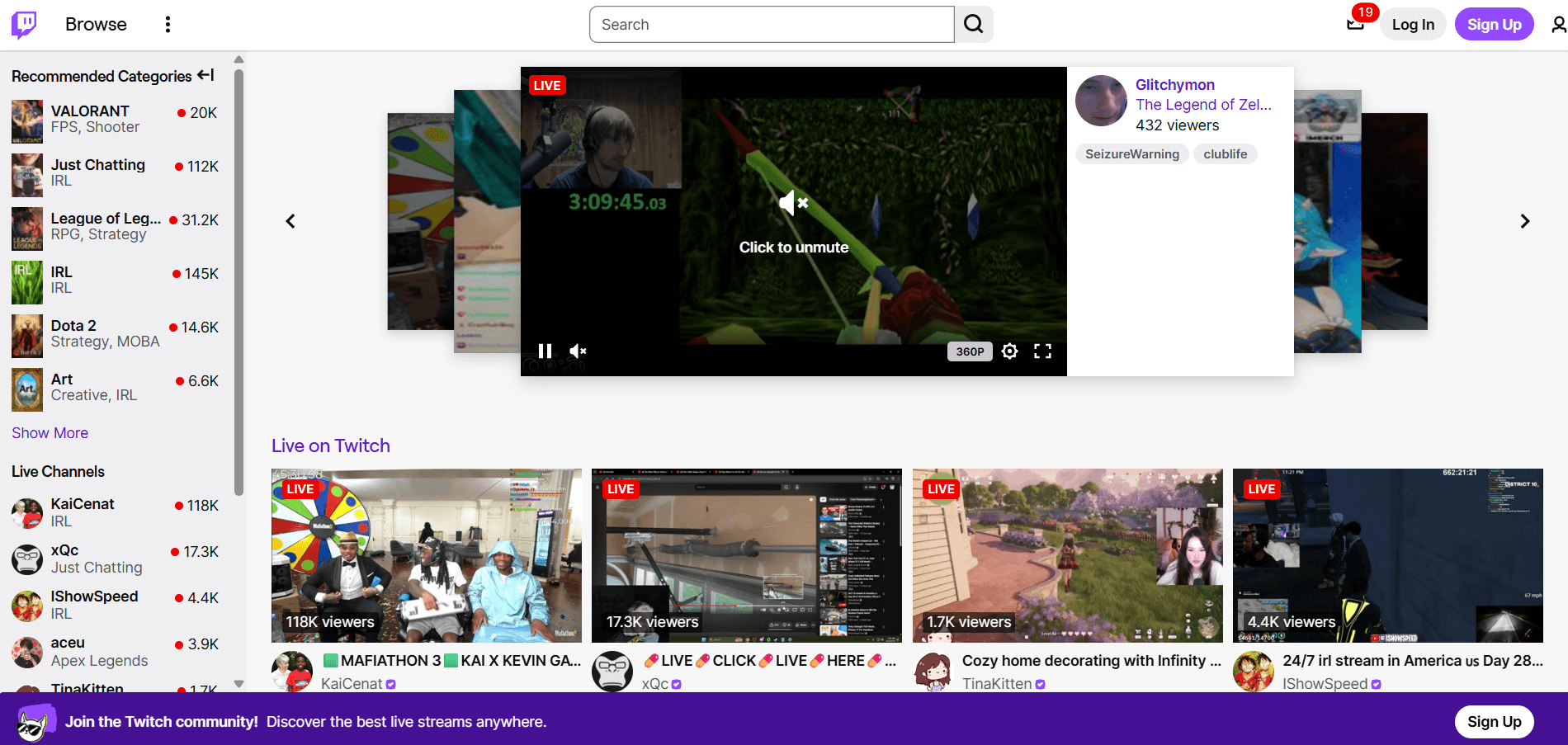
Task: Open the Browse menu
Action: pyautogui.click(x=96, y=24)
